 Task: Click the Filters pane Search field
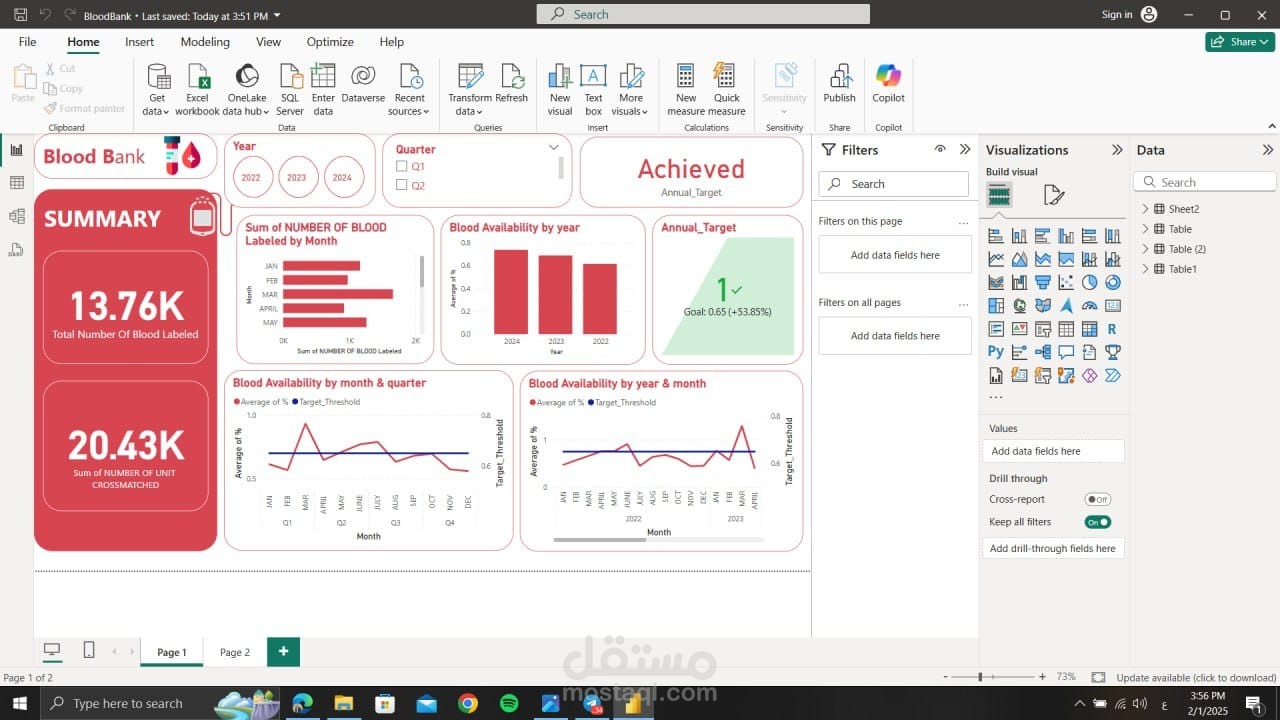894,184
